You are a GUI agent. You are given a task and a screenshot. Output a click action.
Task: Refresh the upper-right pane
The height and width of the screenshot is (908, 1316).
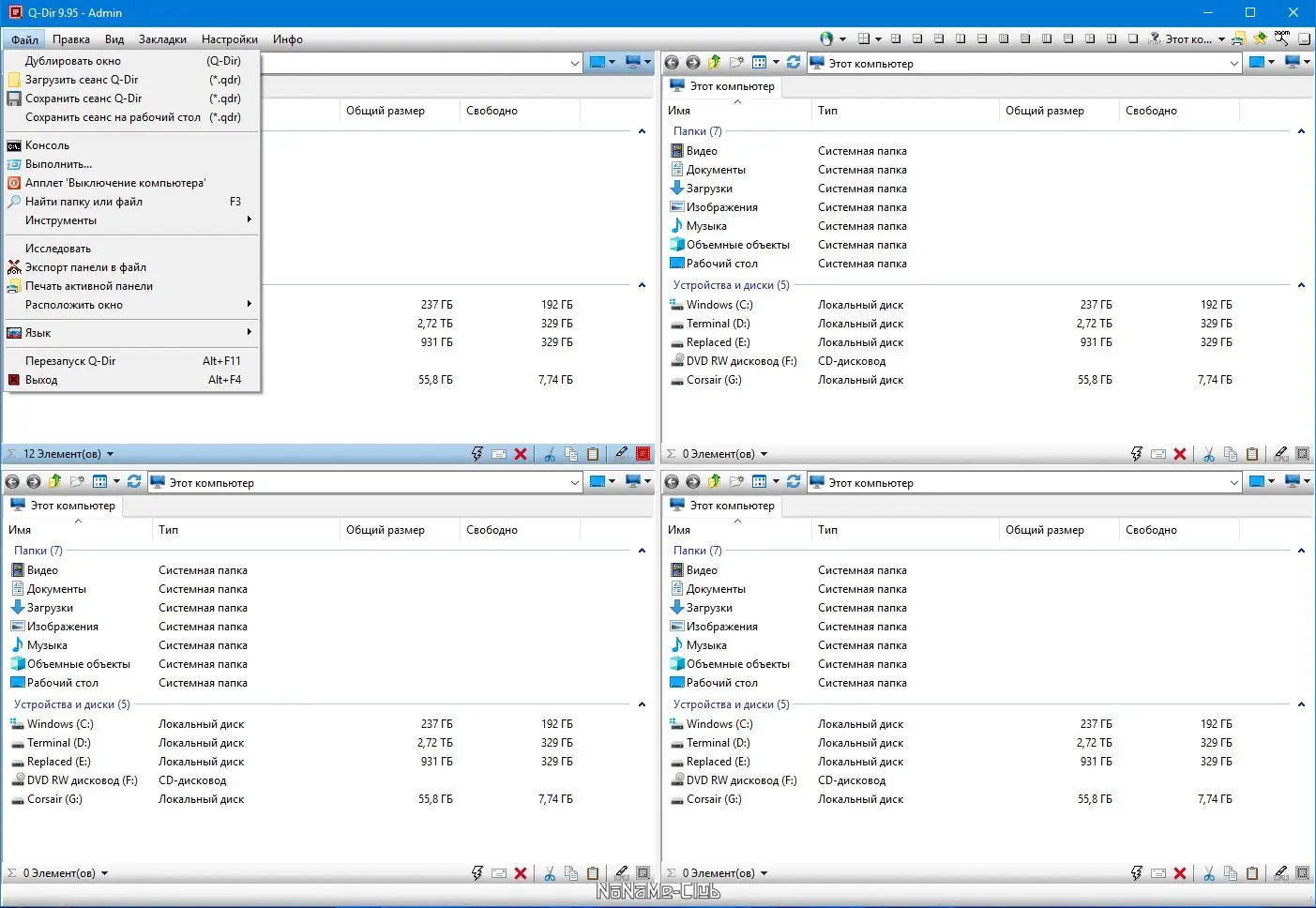coord(794,62)
